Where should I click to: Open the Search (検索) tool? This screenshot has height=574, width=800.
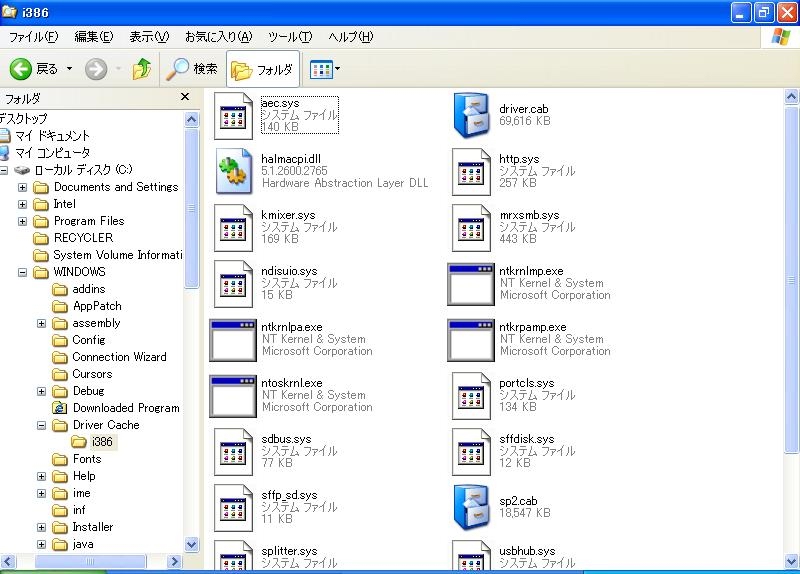(x=192, y=69)
